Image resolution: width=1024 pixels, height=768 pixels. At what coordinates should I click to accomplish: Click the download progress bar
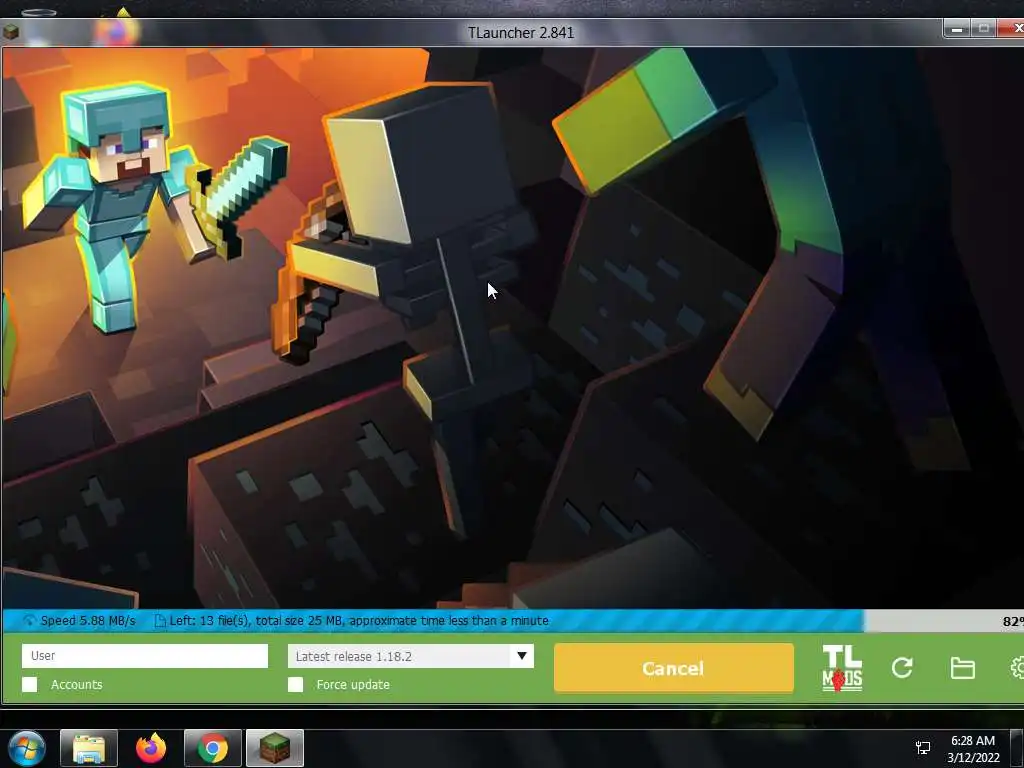(x=513, y=621)
